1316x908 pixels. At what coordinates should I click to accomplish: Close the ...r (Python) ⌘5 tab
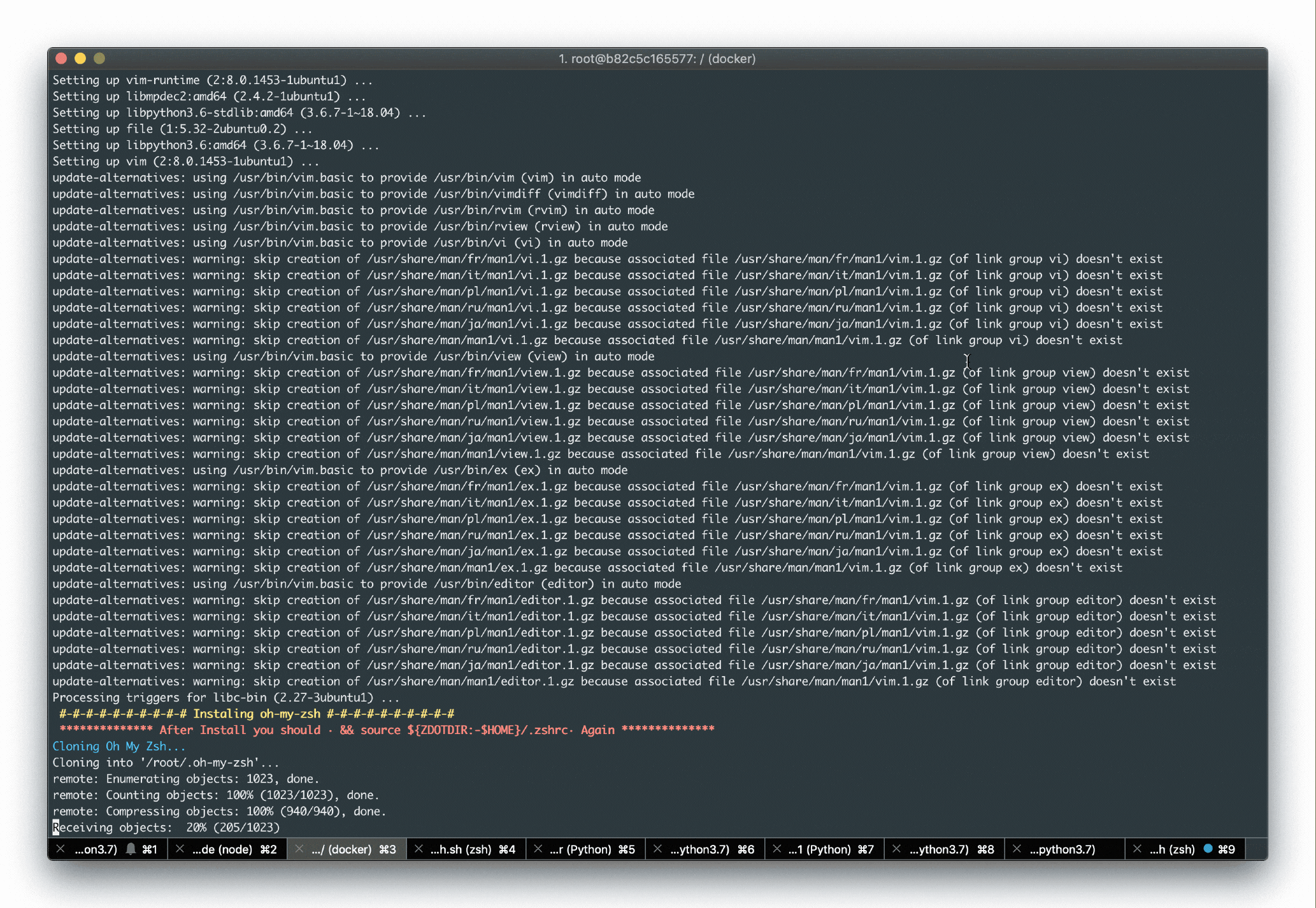538,849
